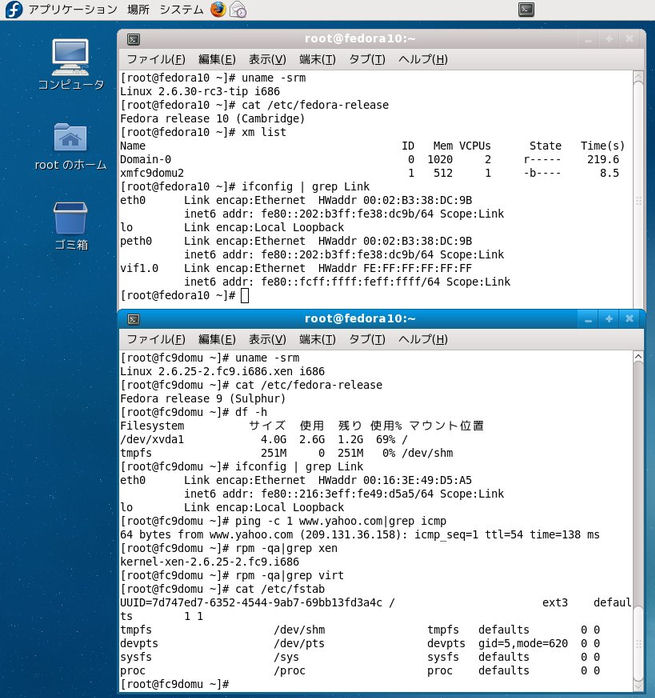Minimize the lower root@fedora10 terminal window

click(588, 319)
